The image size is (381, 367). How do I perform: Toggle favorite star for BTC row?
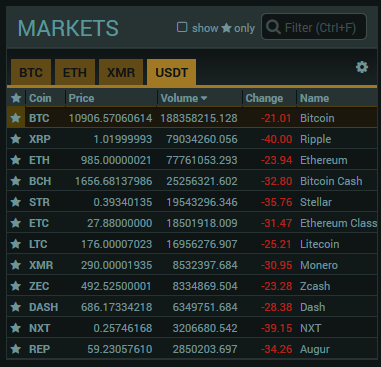tap(16, 118)
